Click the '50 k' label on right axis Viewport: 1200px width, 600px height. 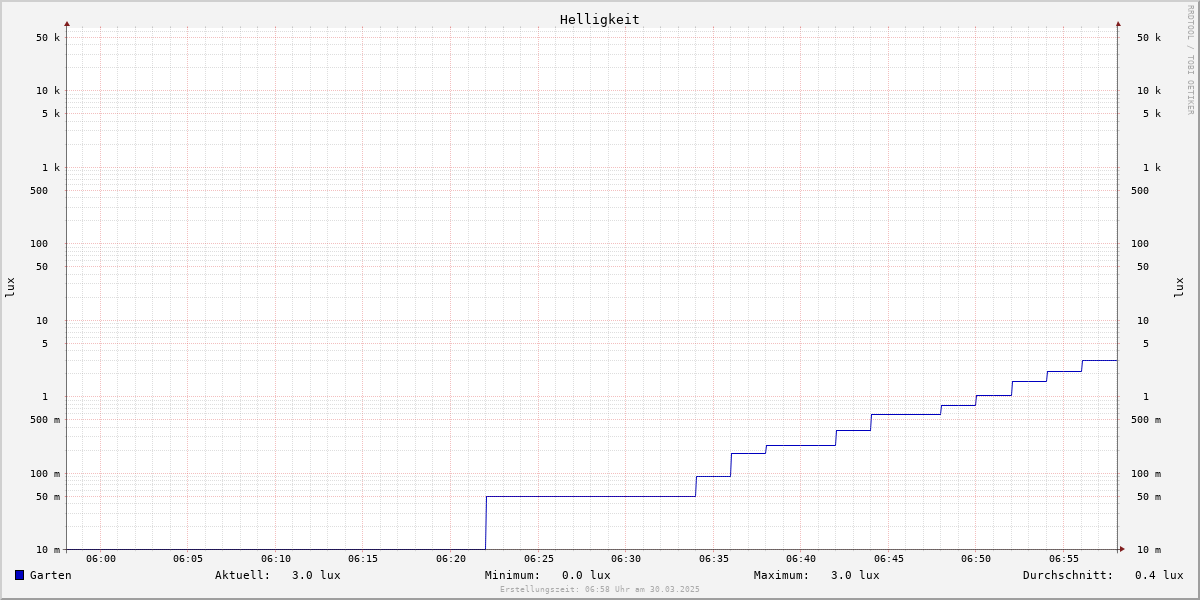click(1149, 38)
